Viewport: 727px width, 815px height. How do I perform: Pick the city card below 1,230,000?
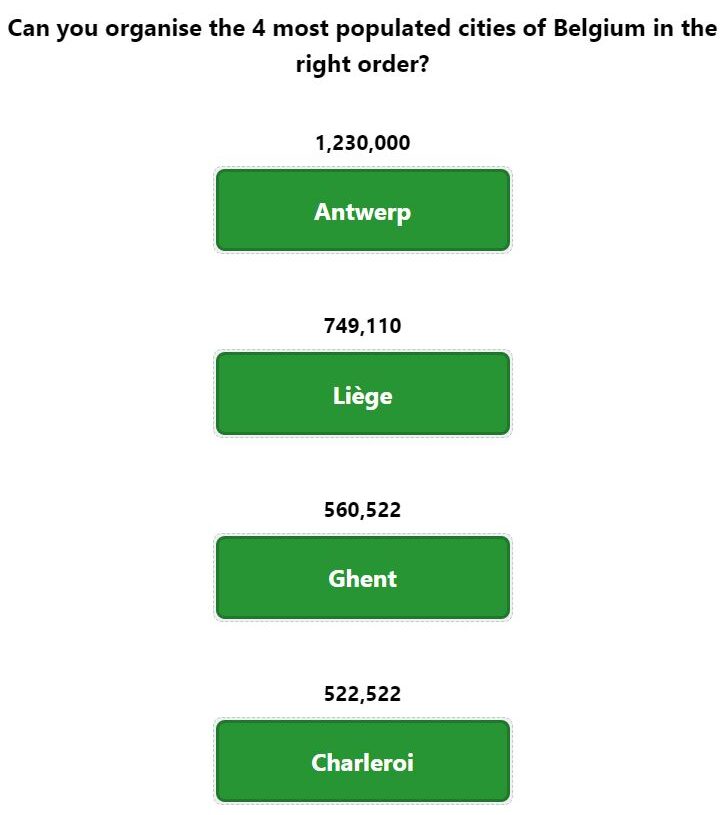[363, 210]
